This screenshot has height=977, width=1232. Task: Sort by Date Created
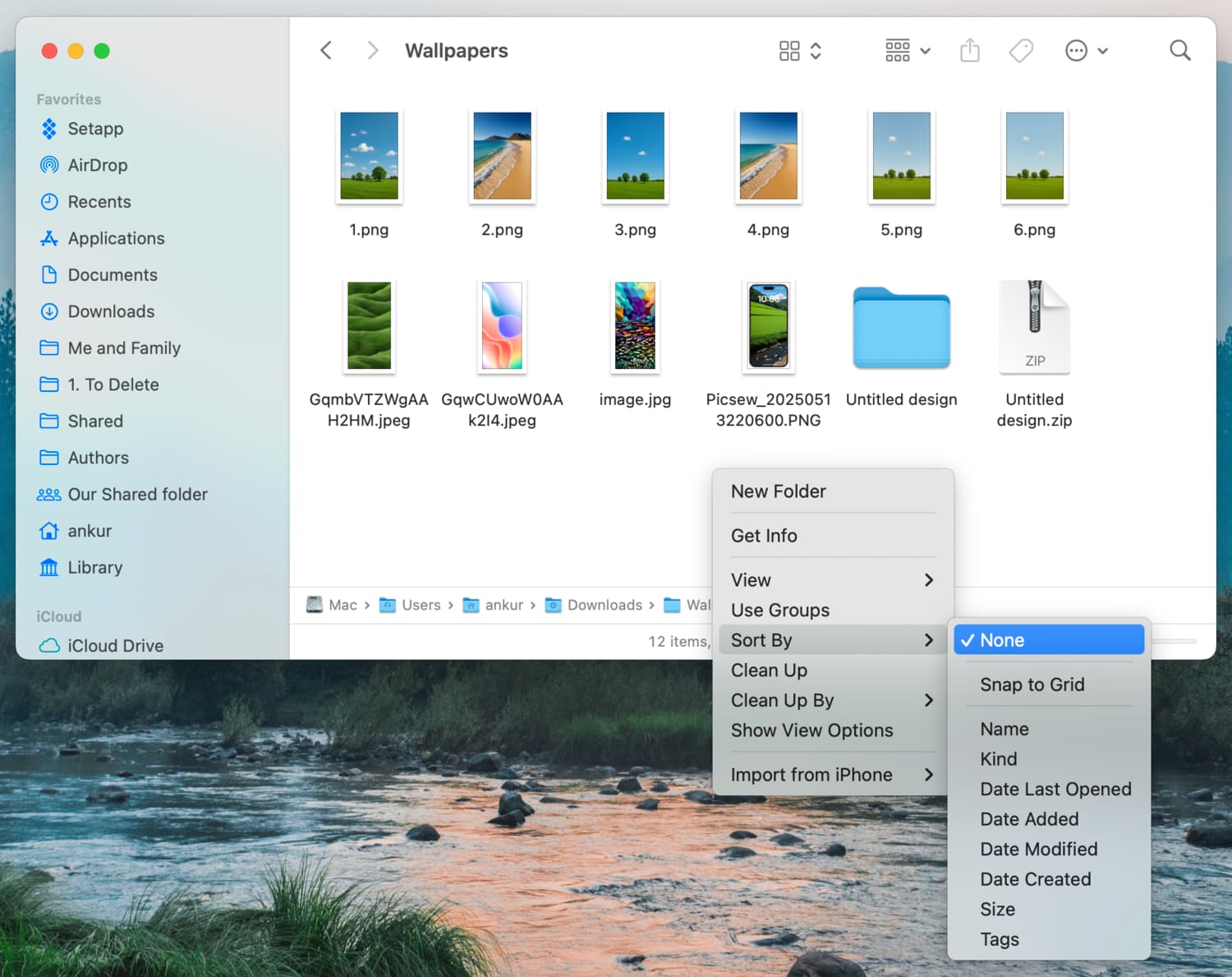click(x=1049, y=879)
